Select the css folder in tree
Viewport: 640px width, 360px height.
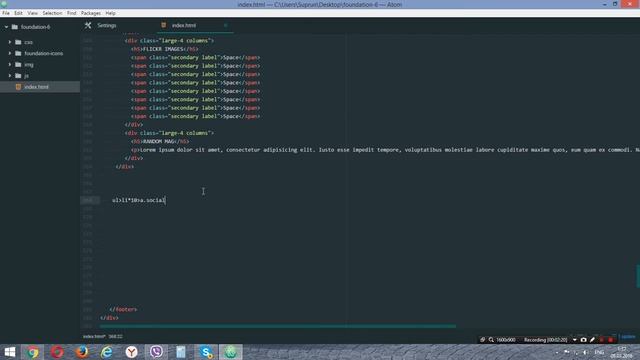(28, 42)
